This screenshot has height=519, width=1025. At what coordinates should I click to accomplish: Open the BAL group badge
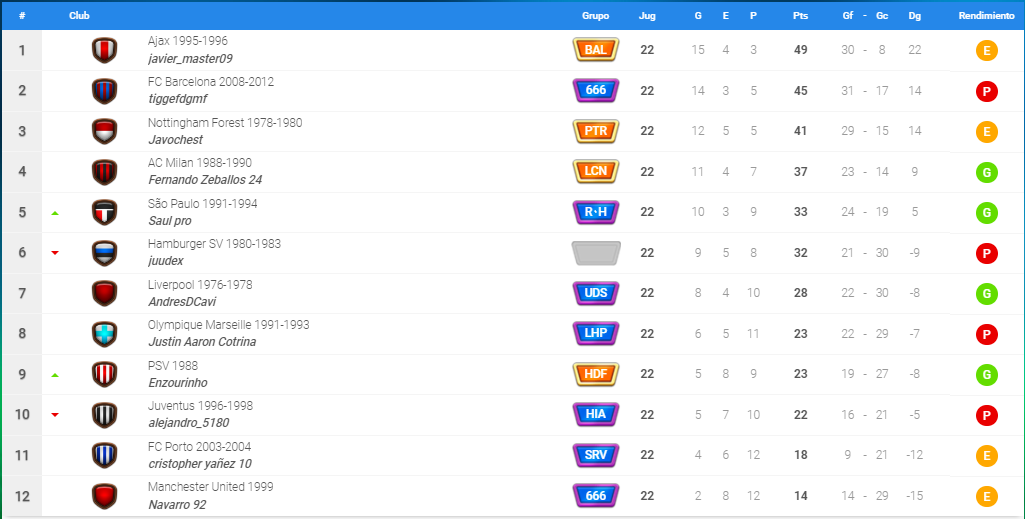point(596,50)
